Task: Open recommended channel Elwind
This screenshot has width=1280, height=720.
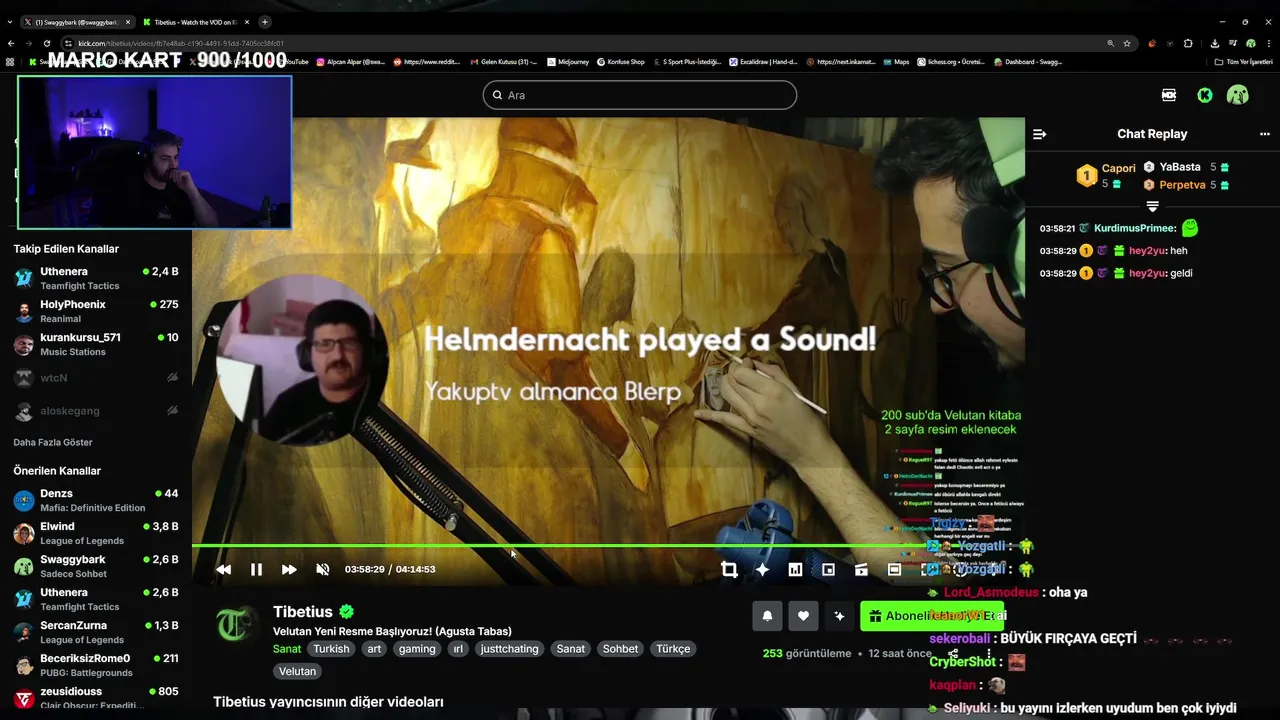Action: click(x=96, y=533)
